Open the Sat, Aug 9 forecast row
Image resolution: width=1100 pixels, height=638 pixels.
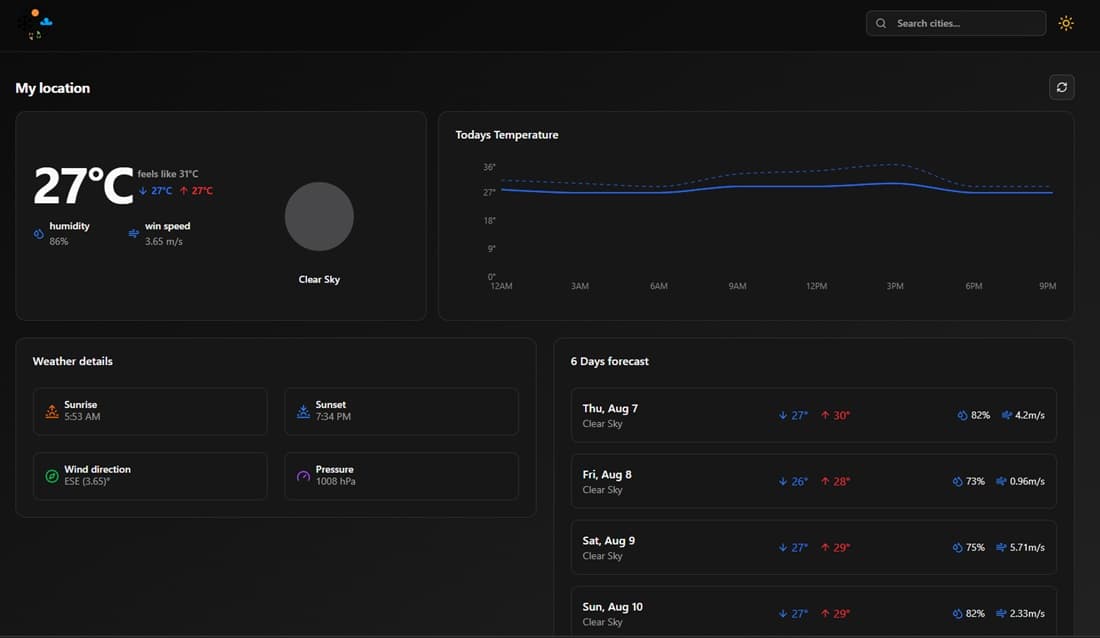[x=813, y=547]
